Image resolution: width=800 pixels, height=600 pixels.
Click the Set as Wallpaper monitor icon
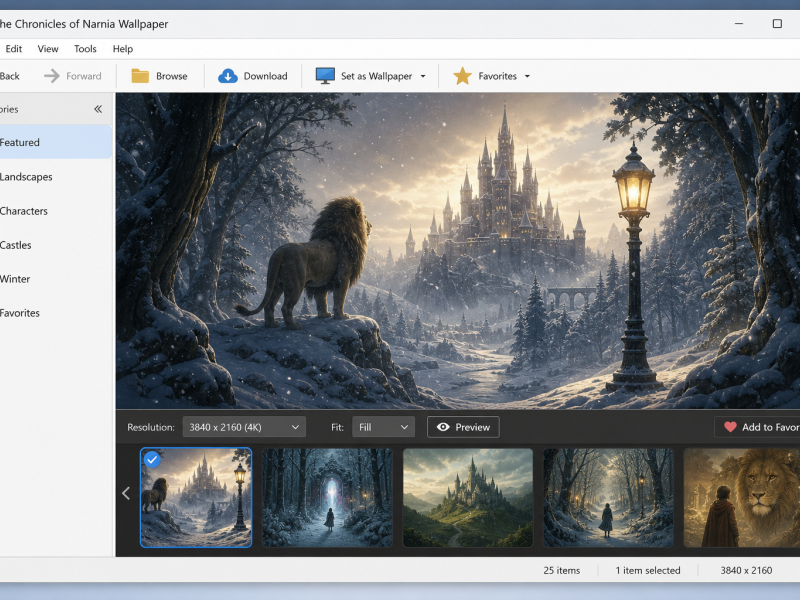(x=325, y=76)
